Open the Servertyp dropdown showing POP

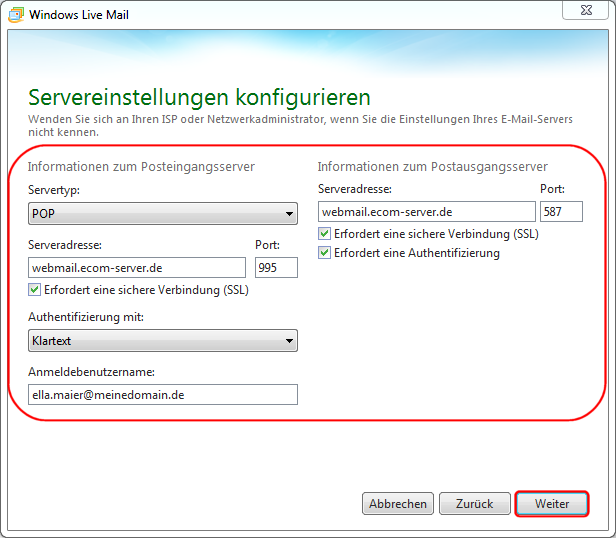(162, 213)
